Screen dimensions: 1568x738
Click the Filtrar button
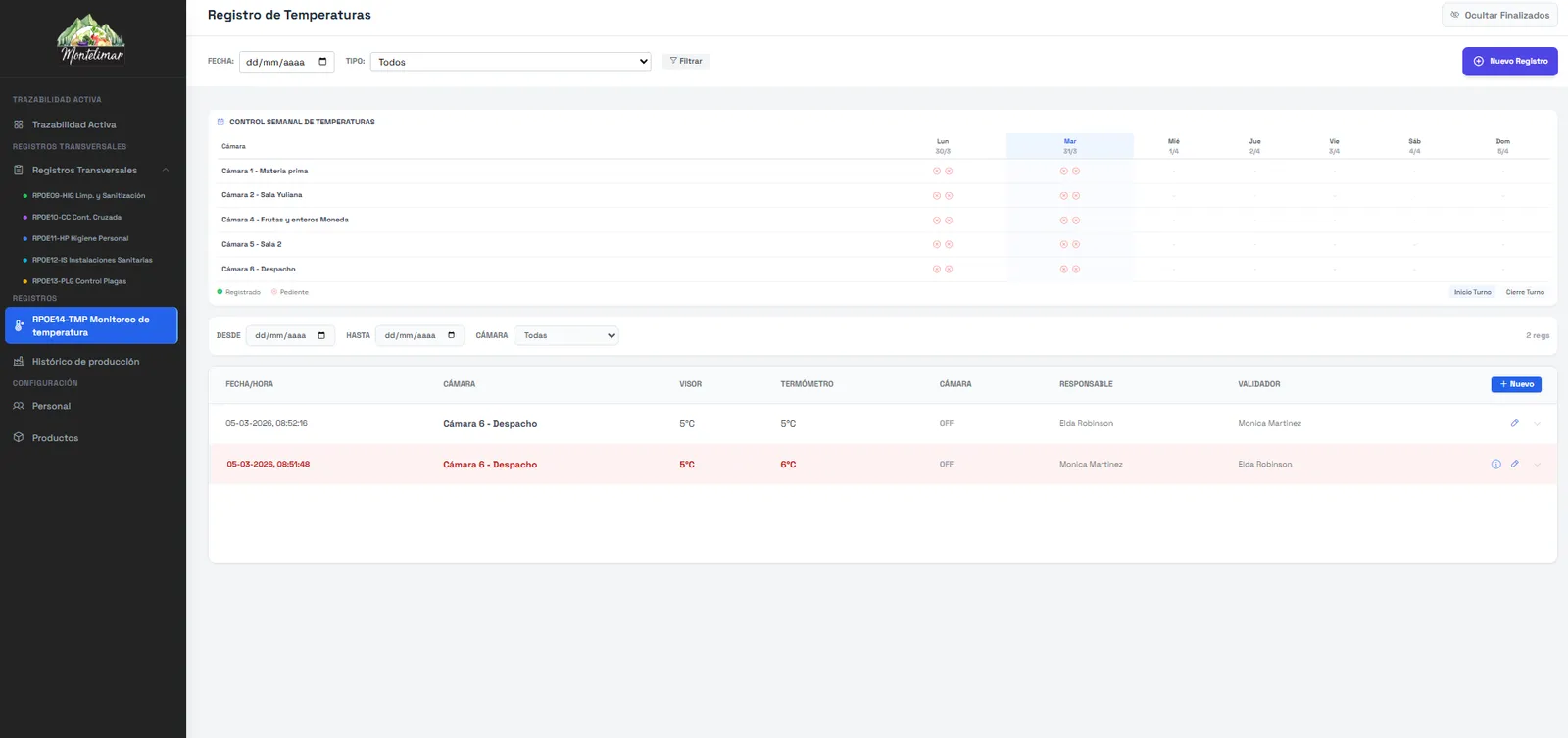click(x=686, y=61)
